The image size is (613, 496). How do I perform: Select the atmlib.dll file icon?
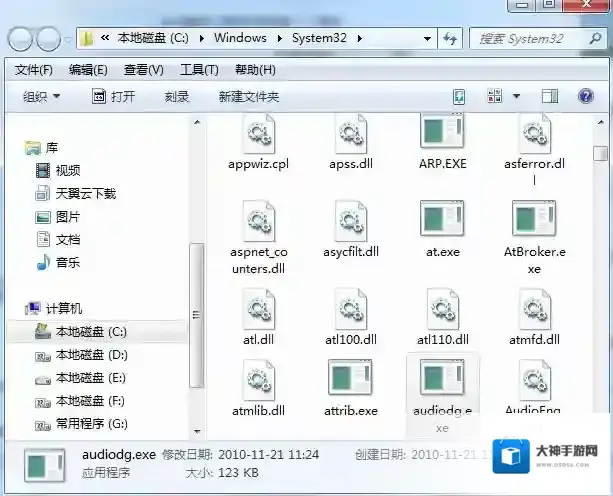point(258,380)
